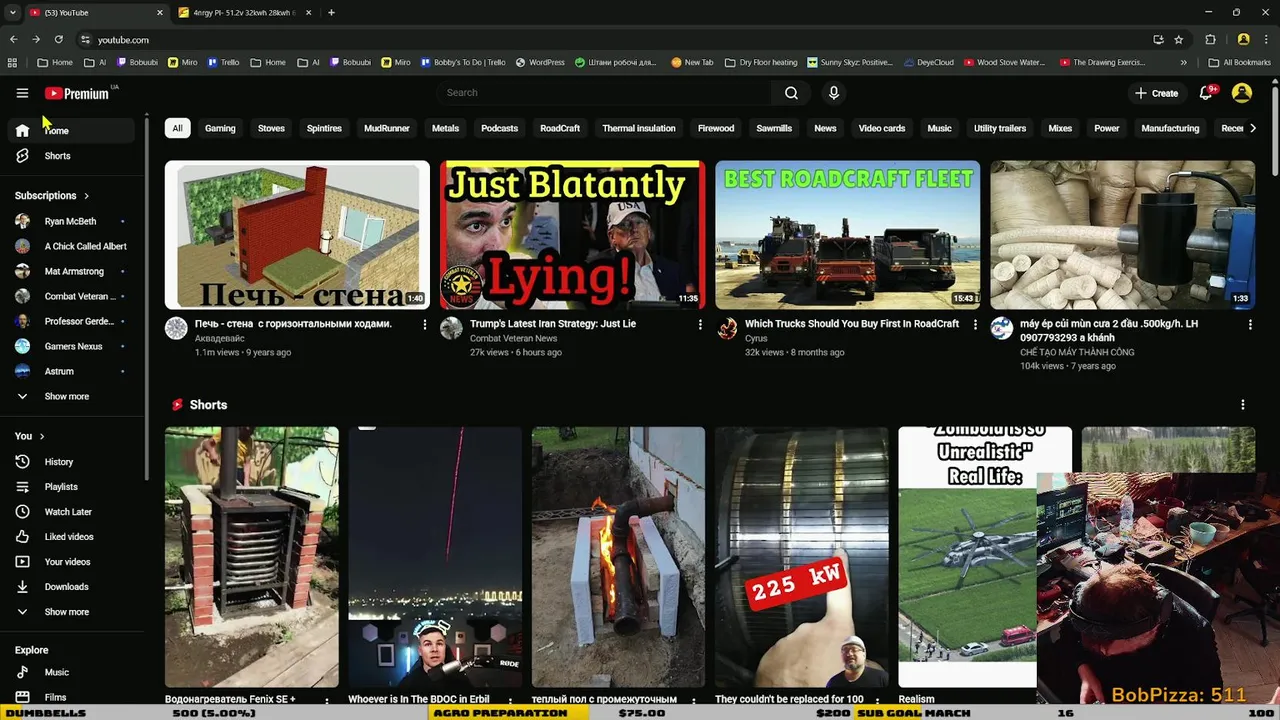Open Downloads in the sidebar

(72, 587)
